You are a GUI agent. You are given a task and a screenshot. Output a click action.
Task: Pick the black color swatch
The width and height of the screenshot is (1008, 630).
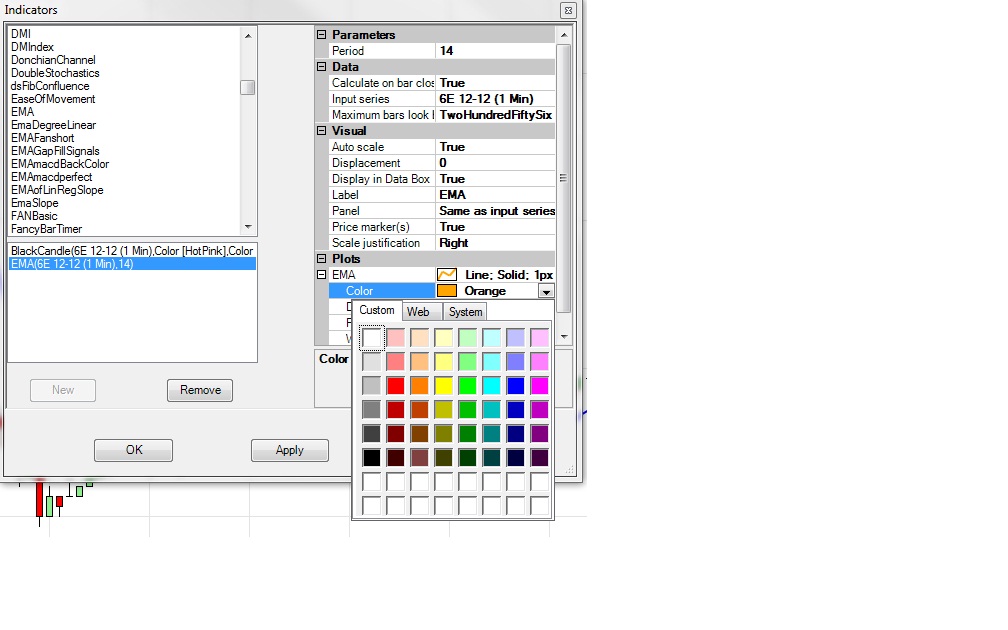click(372, 458)
